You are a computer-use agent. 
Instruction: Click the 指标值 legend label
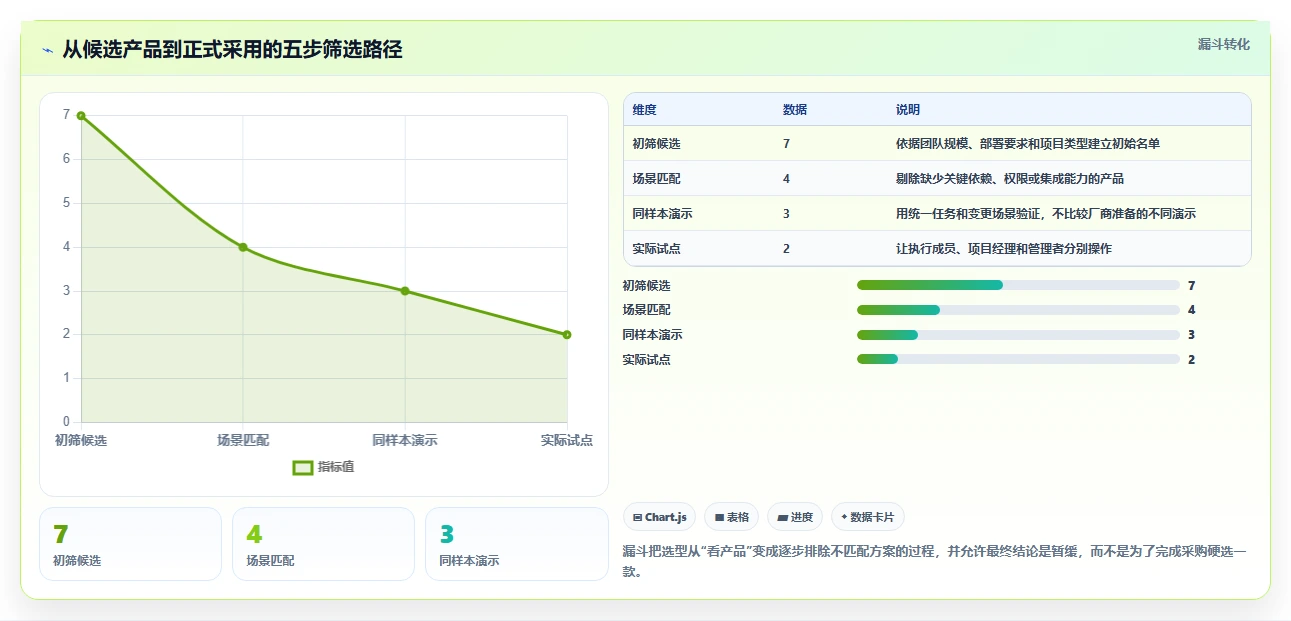[x=336, y=467]
